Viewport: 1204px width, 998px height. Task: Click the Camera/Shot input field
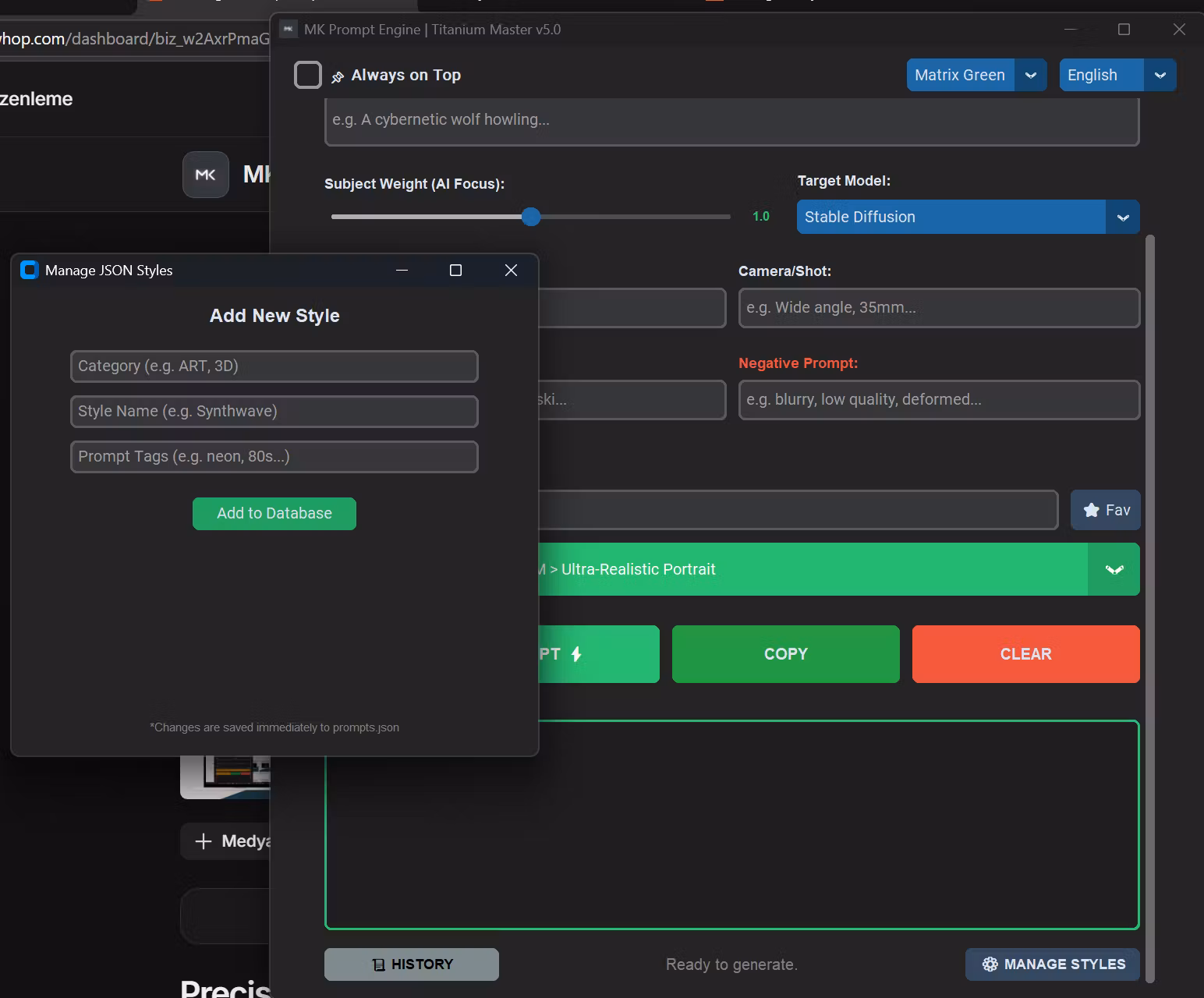[939, 307]
